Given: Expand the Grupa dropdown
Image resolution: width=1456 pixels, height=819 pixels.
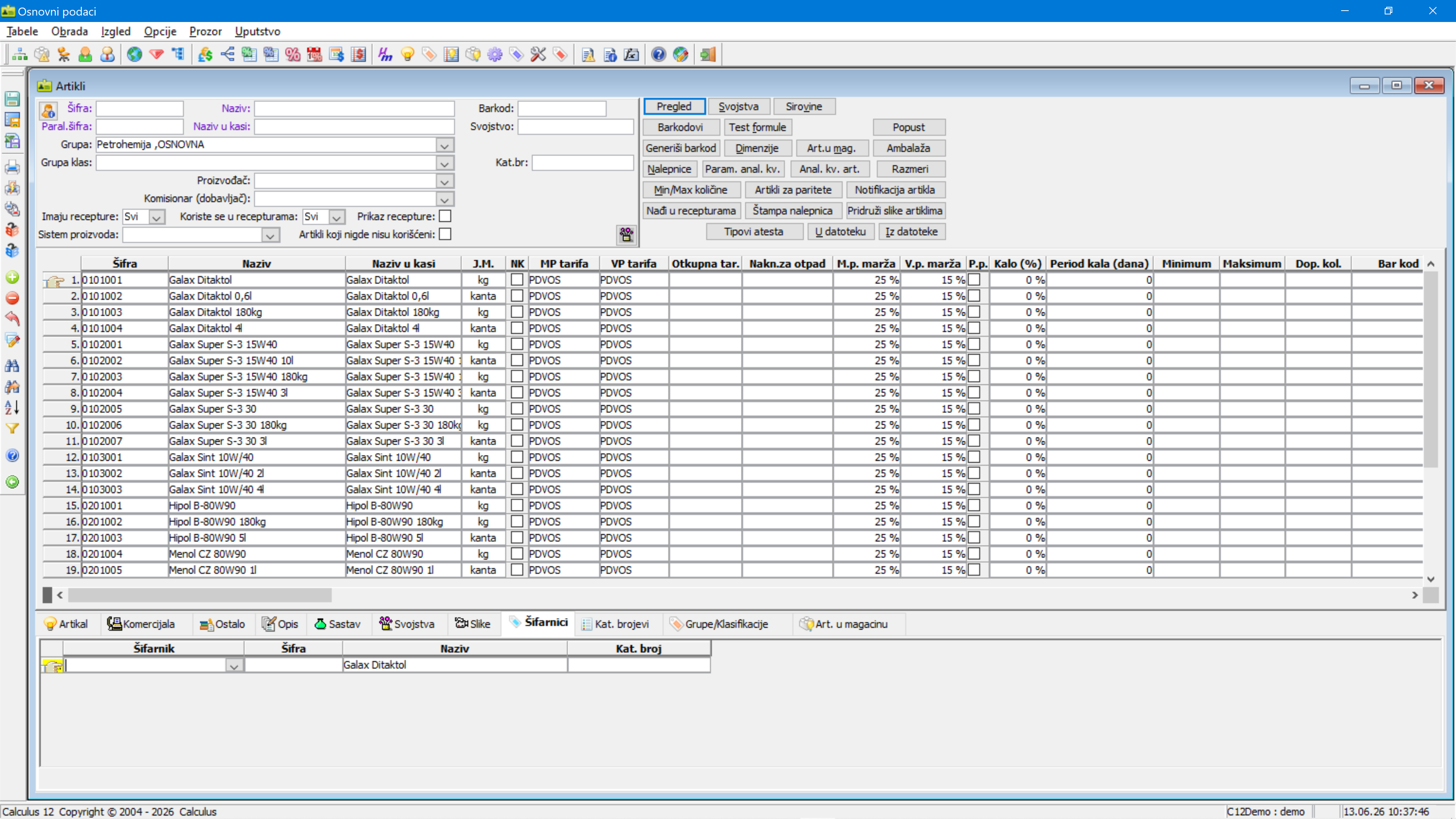Looking at the screenshot, I should pos(445,145).
